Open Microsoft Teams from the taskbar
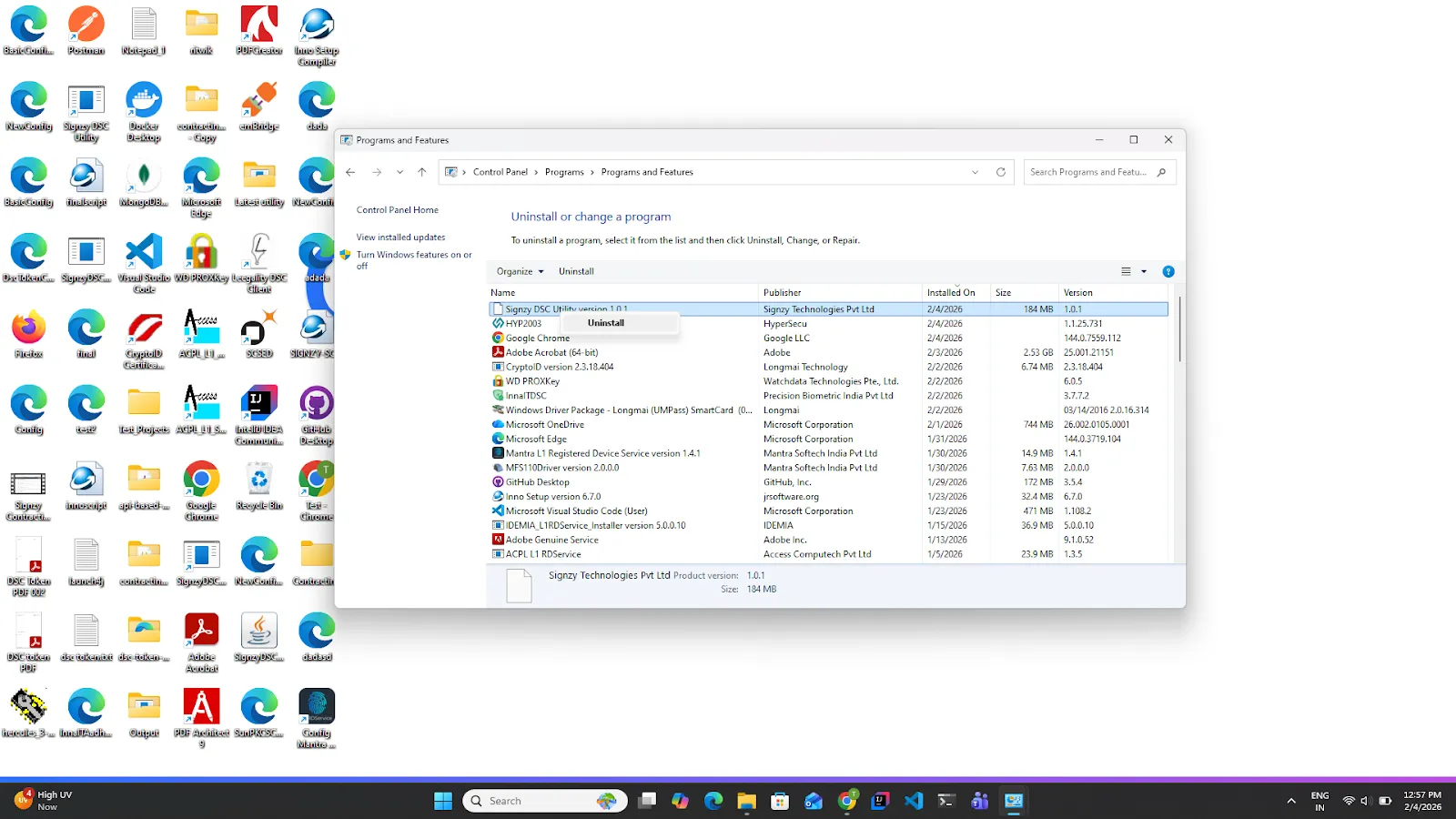1456x819 pixels. tap(980, 801)
